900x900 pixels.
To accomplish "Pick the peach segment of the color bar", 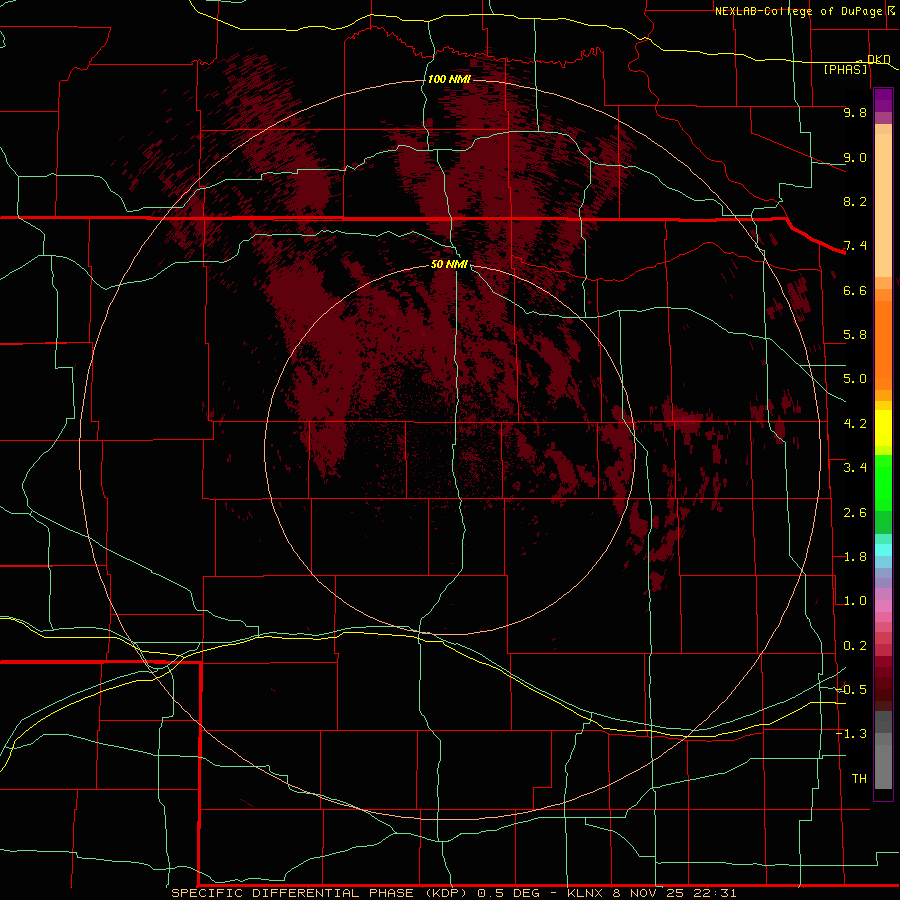I will pyautogui.click(x=883, y=205).
